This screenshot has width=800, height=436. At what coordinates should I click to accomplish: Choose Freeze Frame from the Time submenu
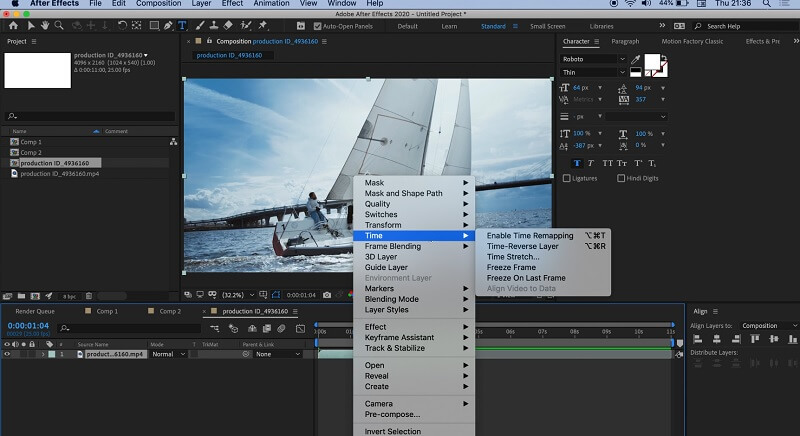[x=511, y=267]
